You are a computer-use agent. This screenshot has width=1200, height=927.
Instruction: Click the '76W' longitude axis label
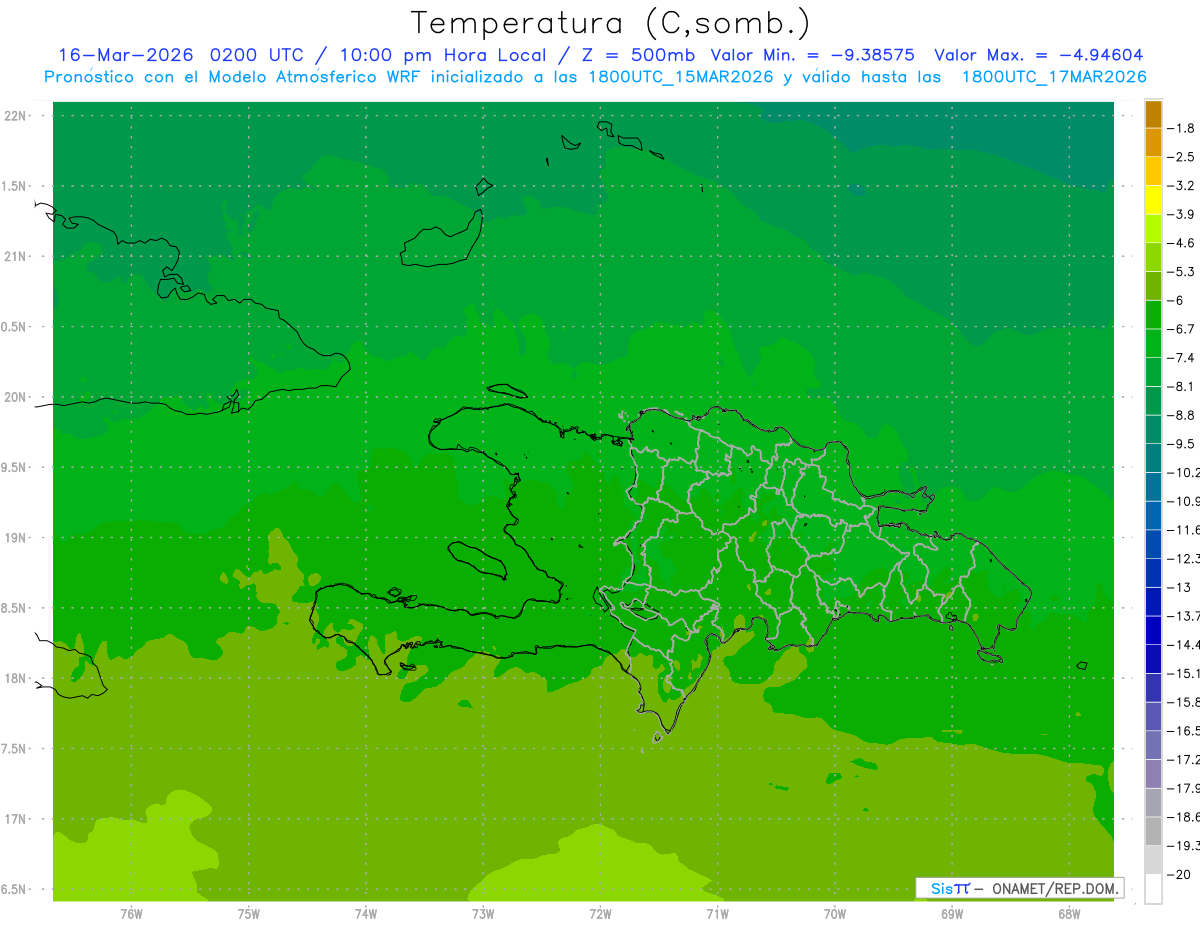(x=131, y=913)
